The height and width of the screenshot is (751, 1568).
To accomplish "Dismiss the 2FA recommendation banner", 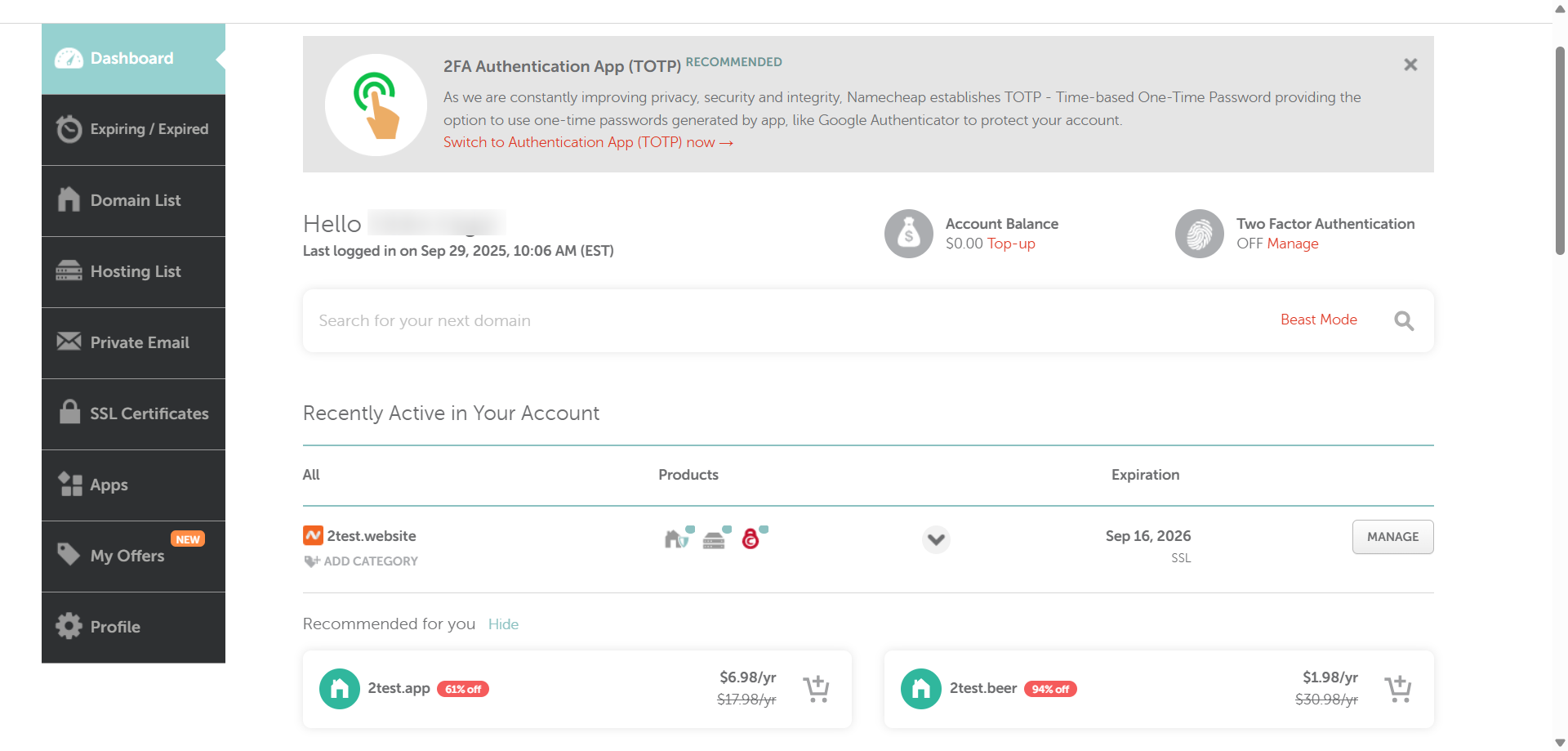I will click(1410, 65).
